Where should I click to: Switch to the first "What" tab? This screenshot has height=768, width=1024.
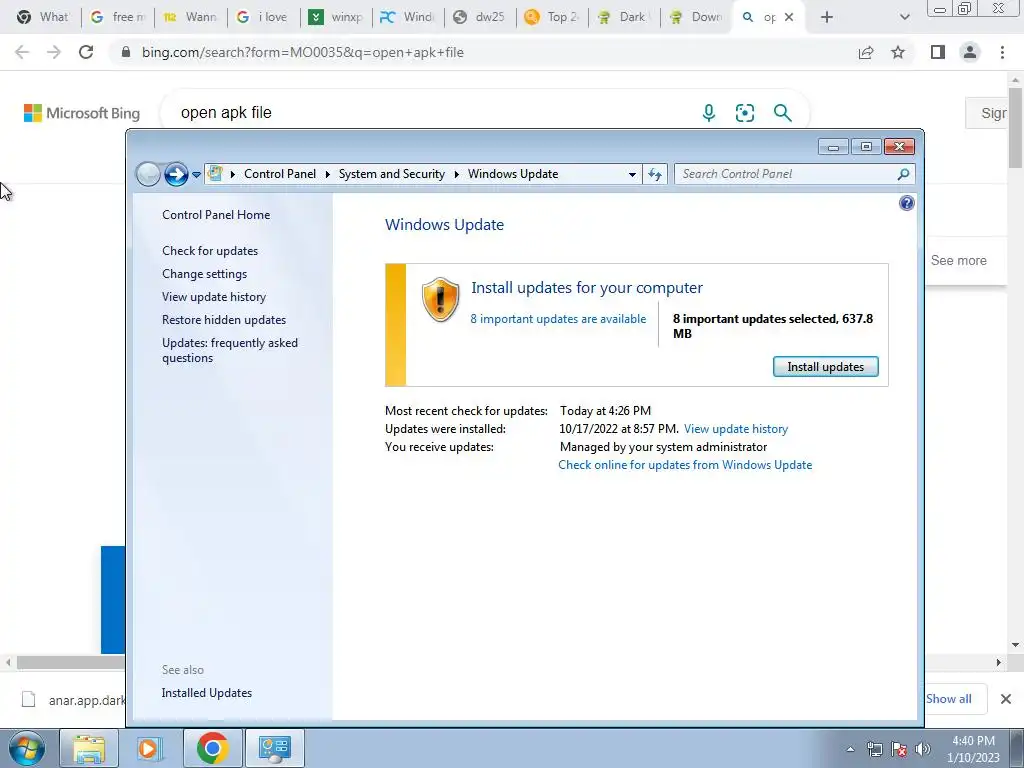(43, 17)
